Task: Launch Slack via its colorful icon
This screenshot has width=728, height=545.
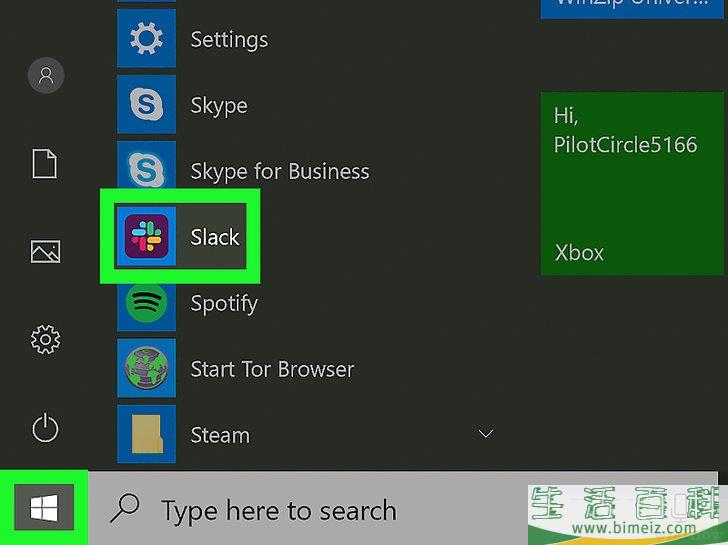Action: point(146,236)
